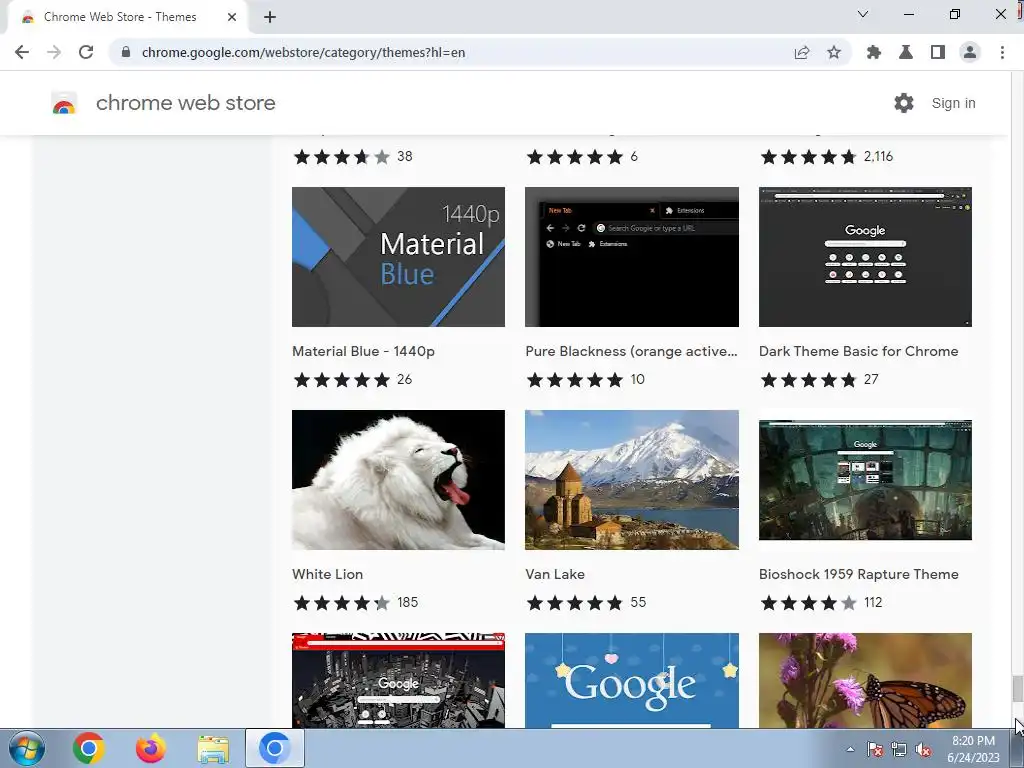Click the page vertical scrollbar thumb
This screenshot has width=1024, height=768.
pos(1017,688)
